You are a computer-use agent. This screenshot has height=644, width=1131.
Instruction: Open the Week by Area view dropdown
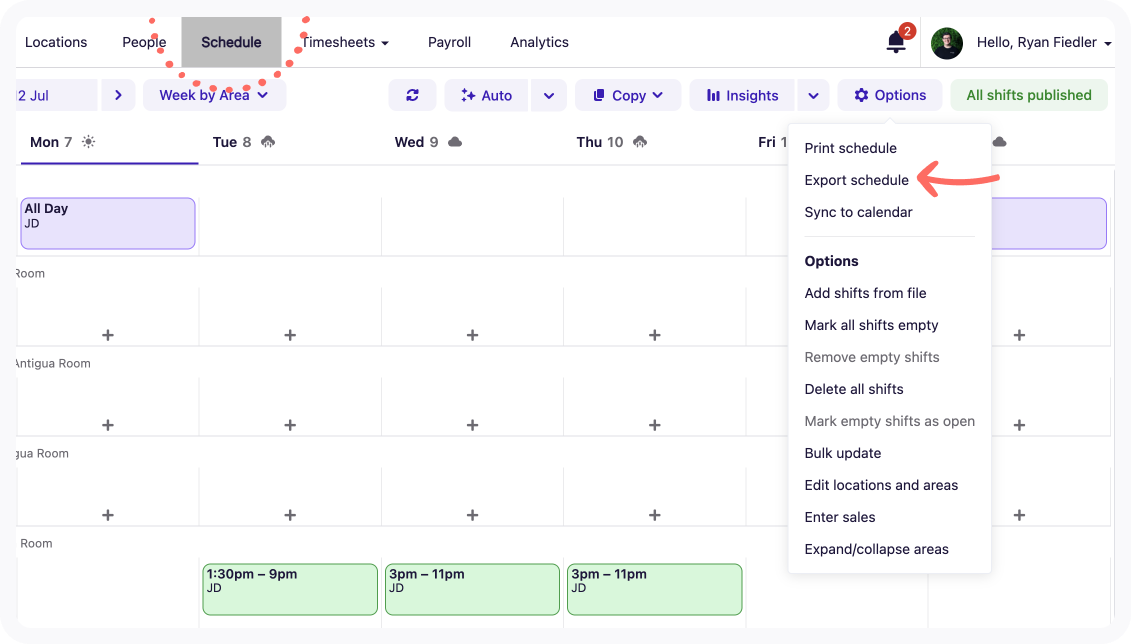214,95
